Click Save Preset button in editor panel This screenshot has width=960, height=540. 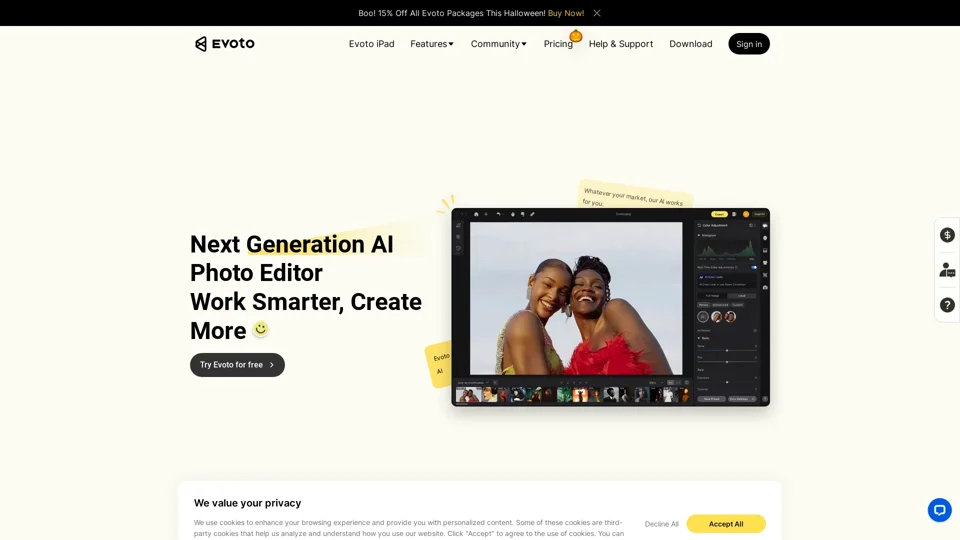711,399
